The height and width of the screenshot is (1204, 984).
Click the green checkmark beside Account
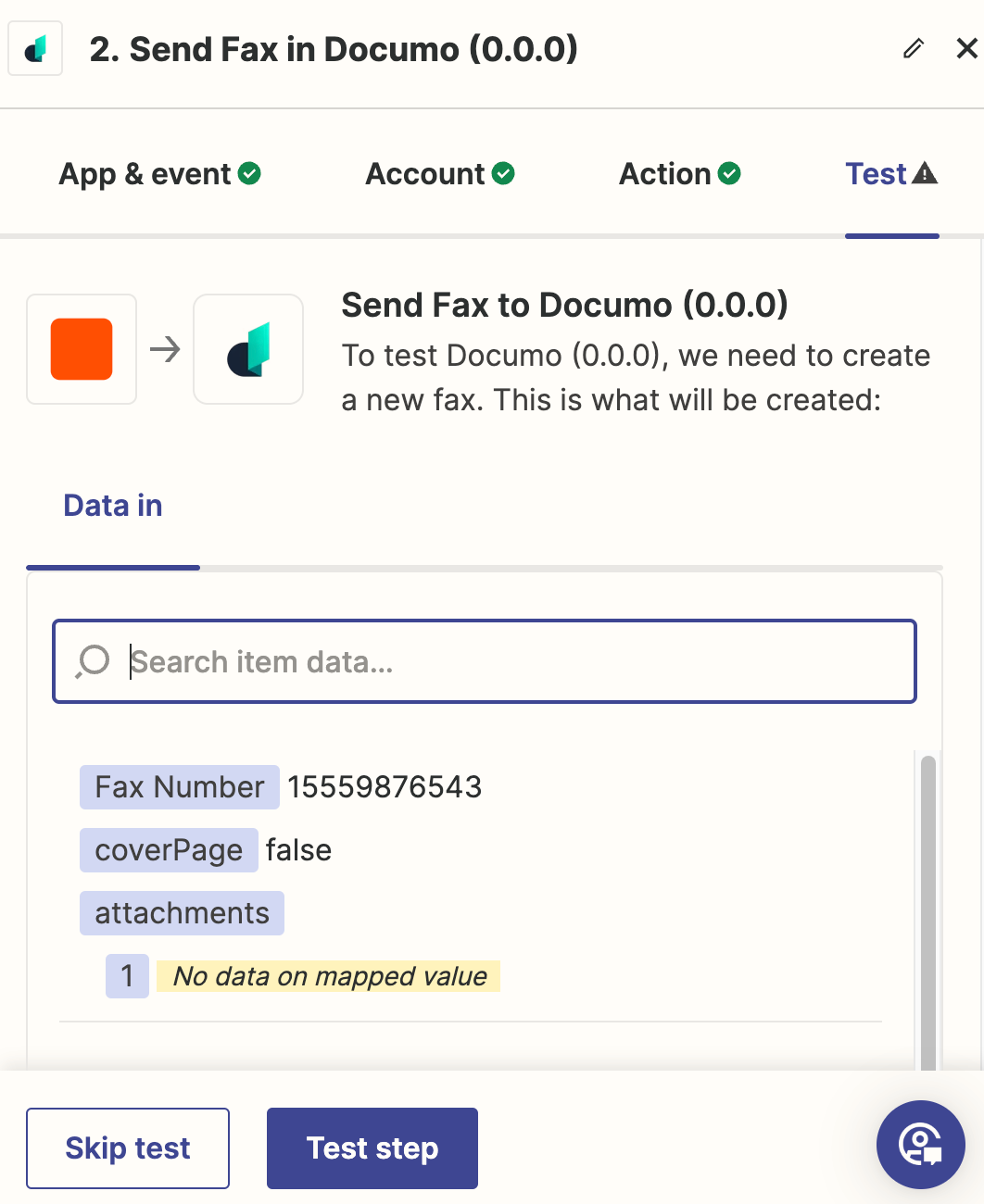pos(503,173)
